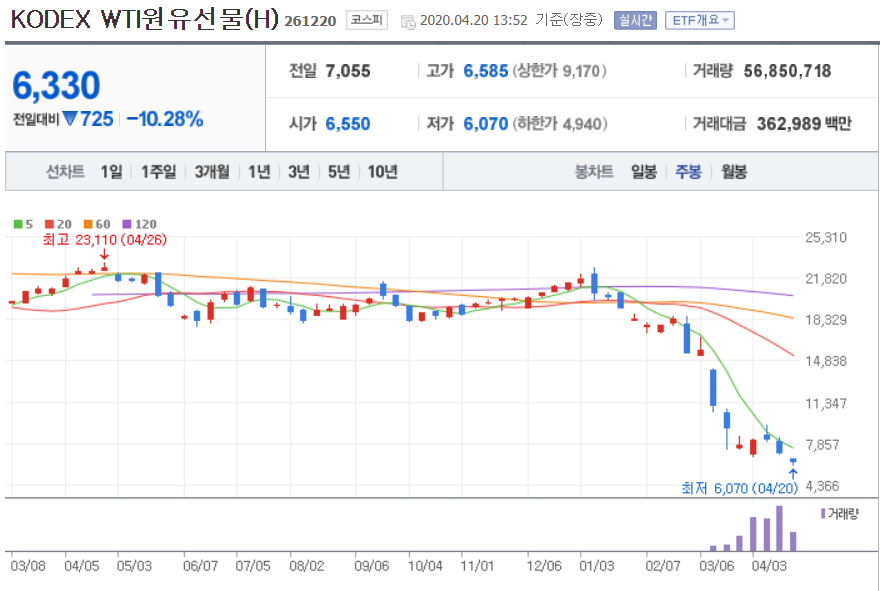880x591 pixels.
Task: Select the 5년 line chart tab
Action: (338, 171)
